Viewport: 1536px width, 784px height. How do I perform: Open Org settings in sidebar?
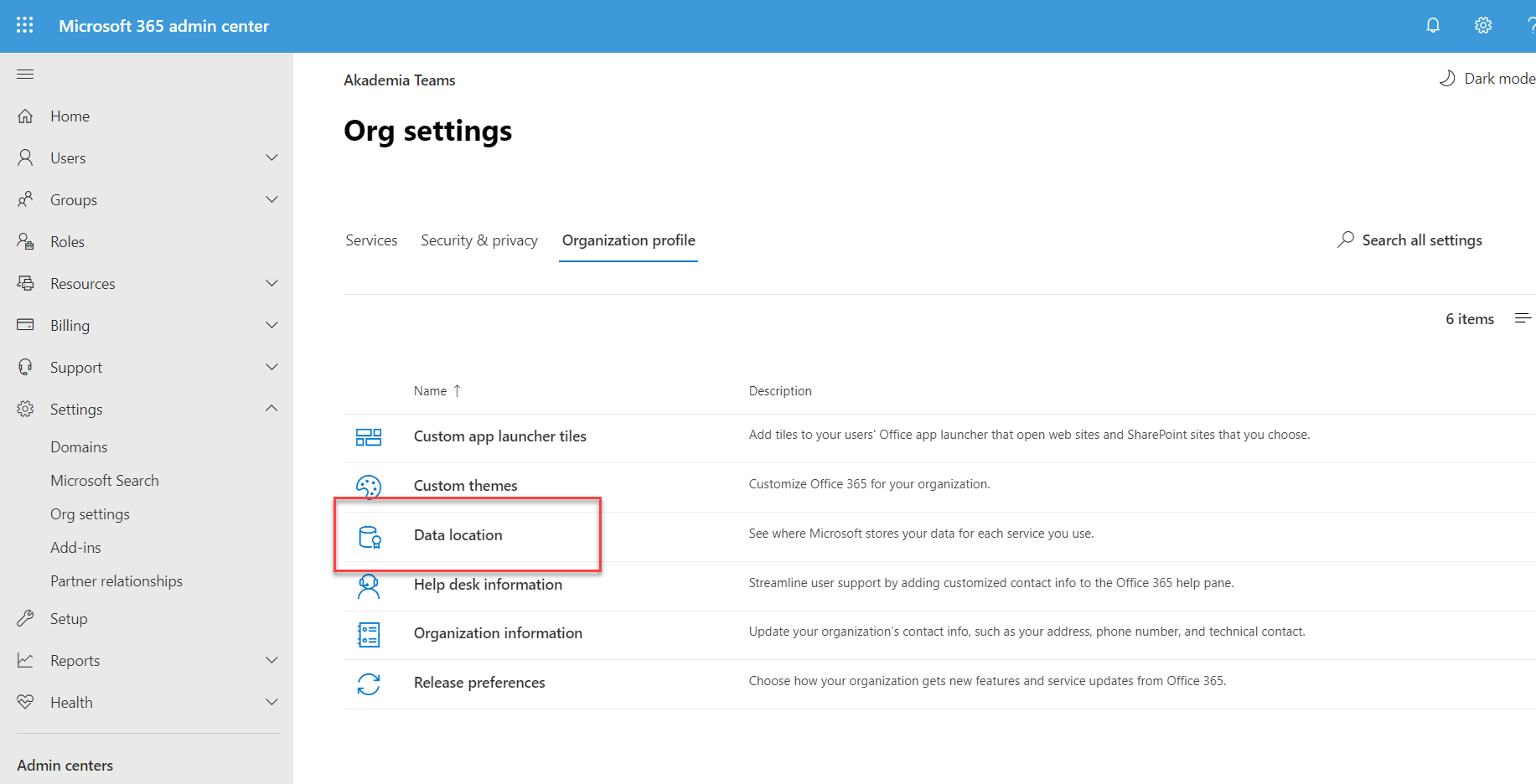[x=90, y=514]
